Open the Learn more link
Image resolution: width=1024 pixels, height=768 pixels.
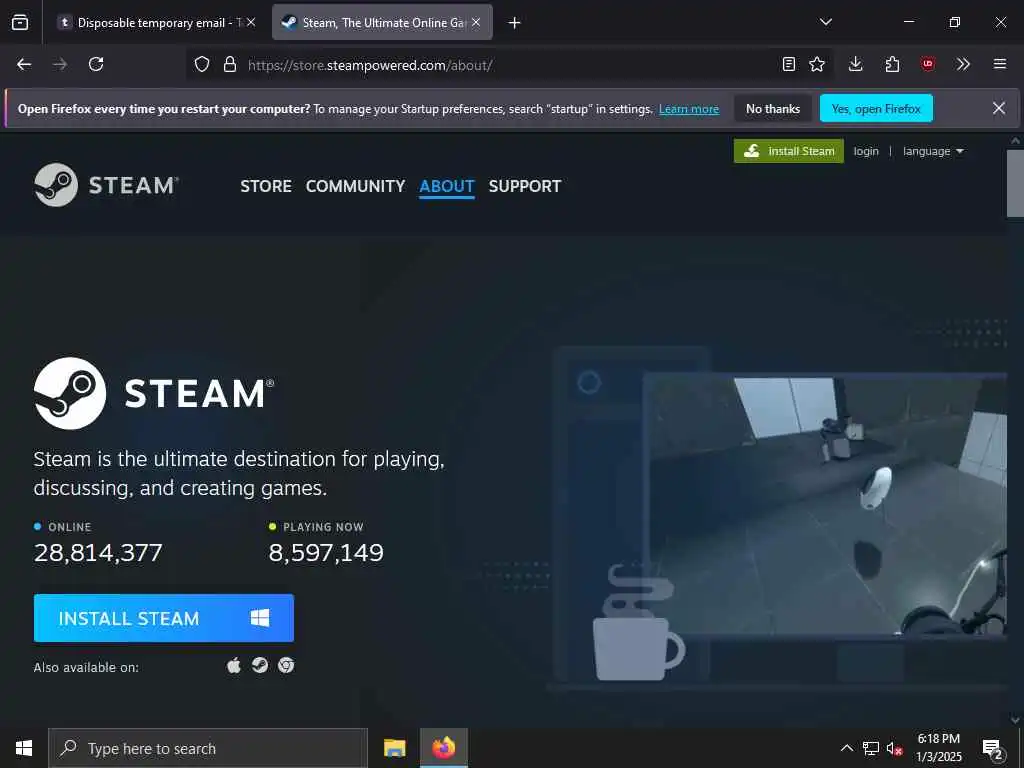689,109
